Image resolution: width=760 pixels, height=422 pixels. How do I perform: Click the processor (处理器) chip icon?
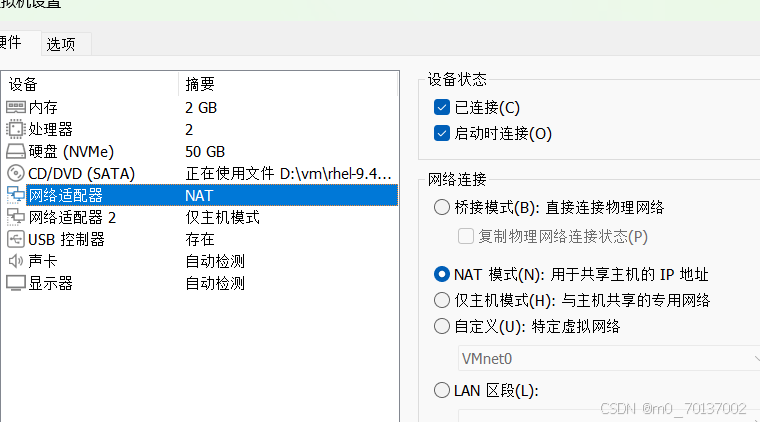(16, 129)
